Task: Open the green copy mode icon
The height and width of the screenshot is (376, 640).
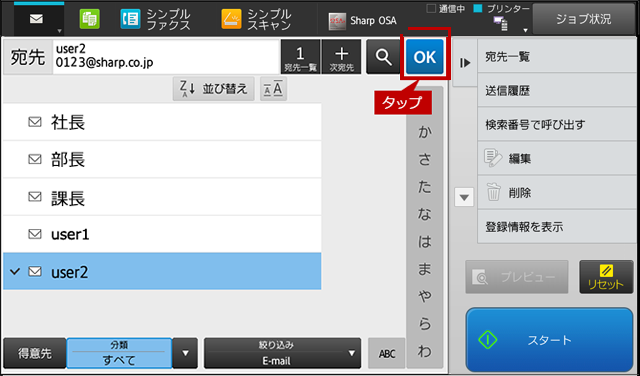Action: (x=89, y=19)
